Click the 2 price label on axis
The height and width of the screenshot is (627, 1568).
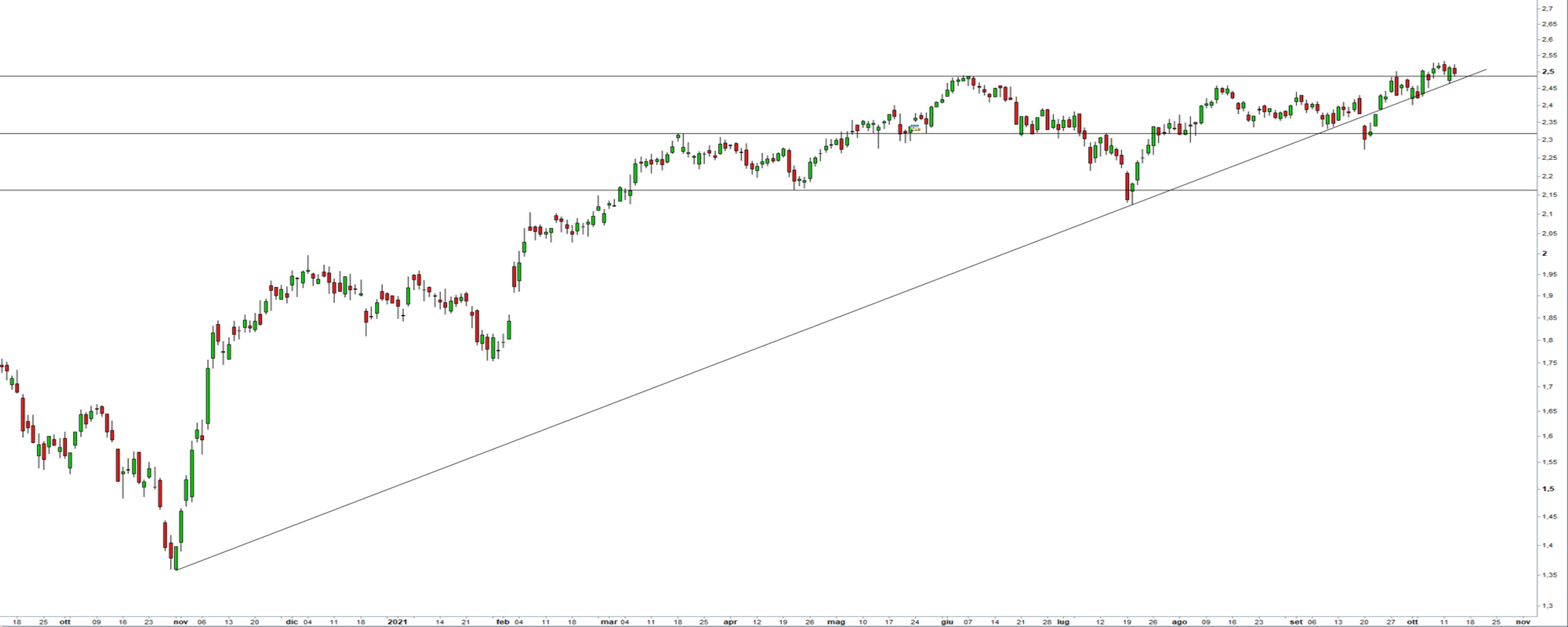(x=1544, y=253)
